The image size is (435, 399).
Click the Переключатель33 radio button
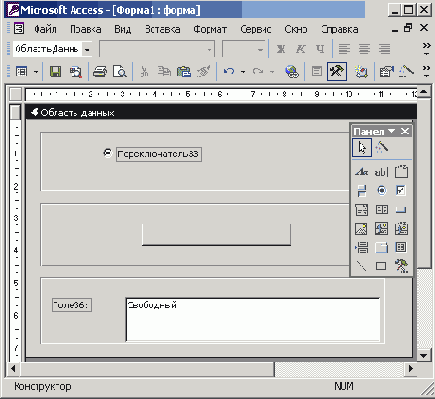coord(108,153)
